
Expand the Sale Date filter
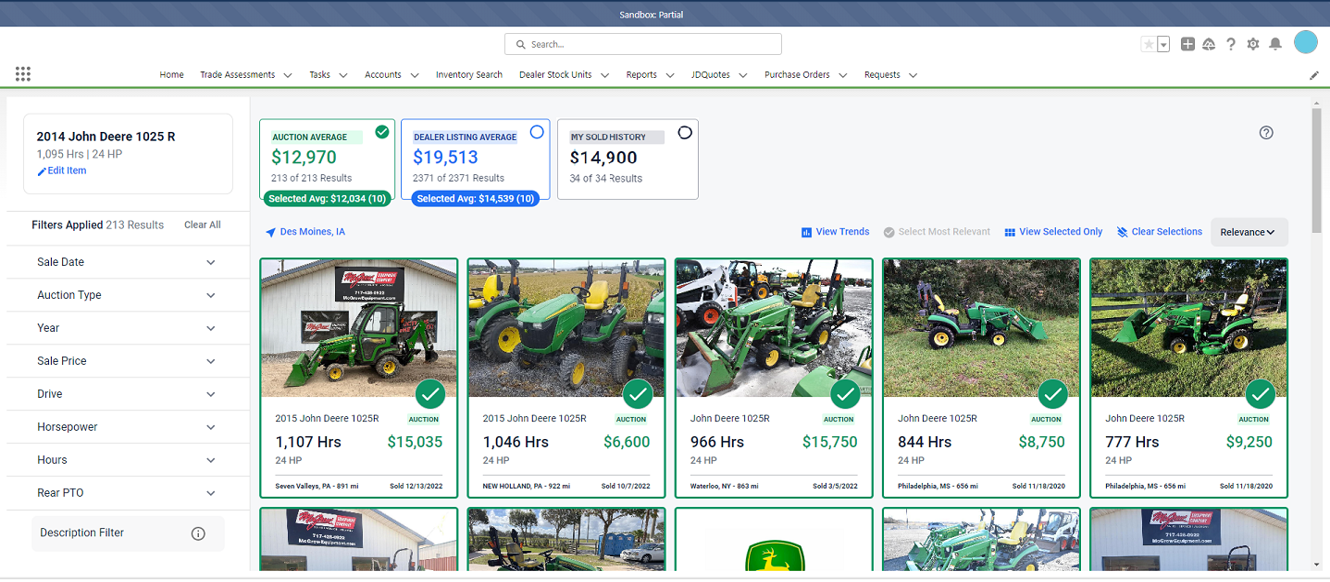coord(127,262)
